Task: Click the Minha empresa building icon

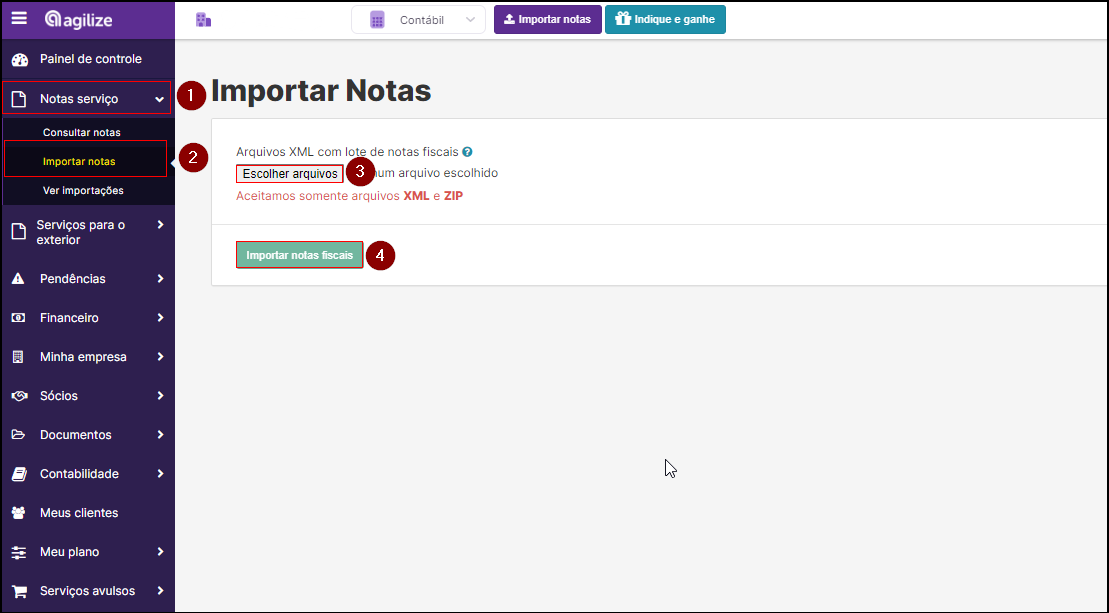Action: [19, 357]
